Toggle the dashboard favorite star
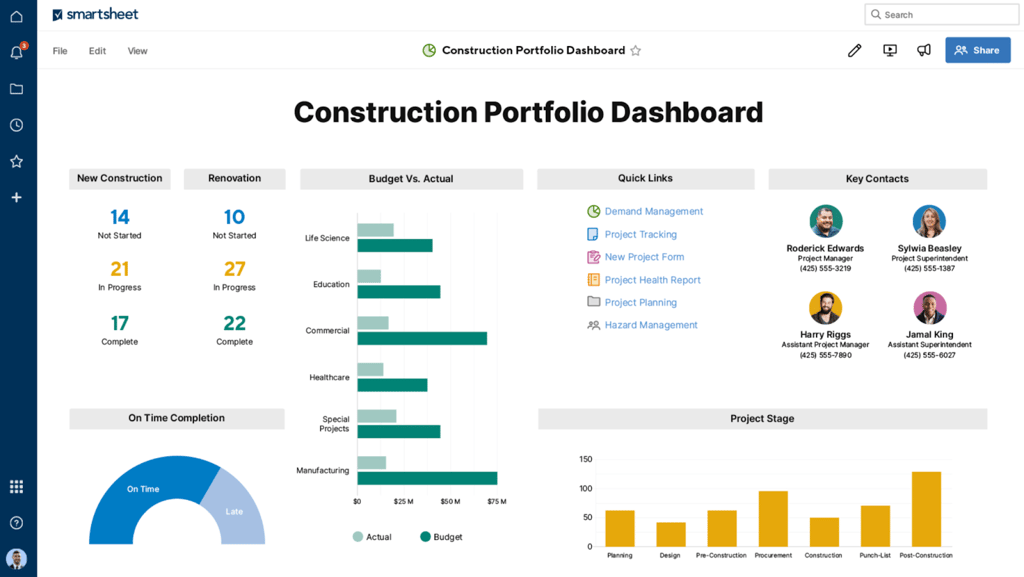 coord(636,49)
